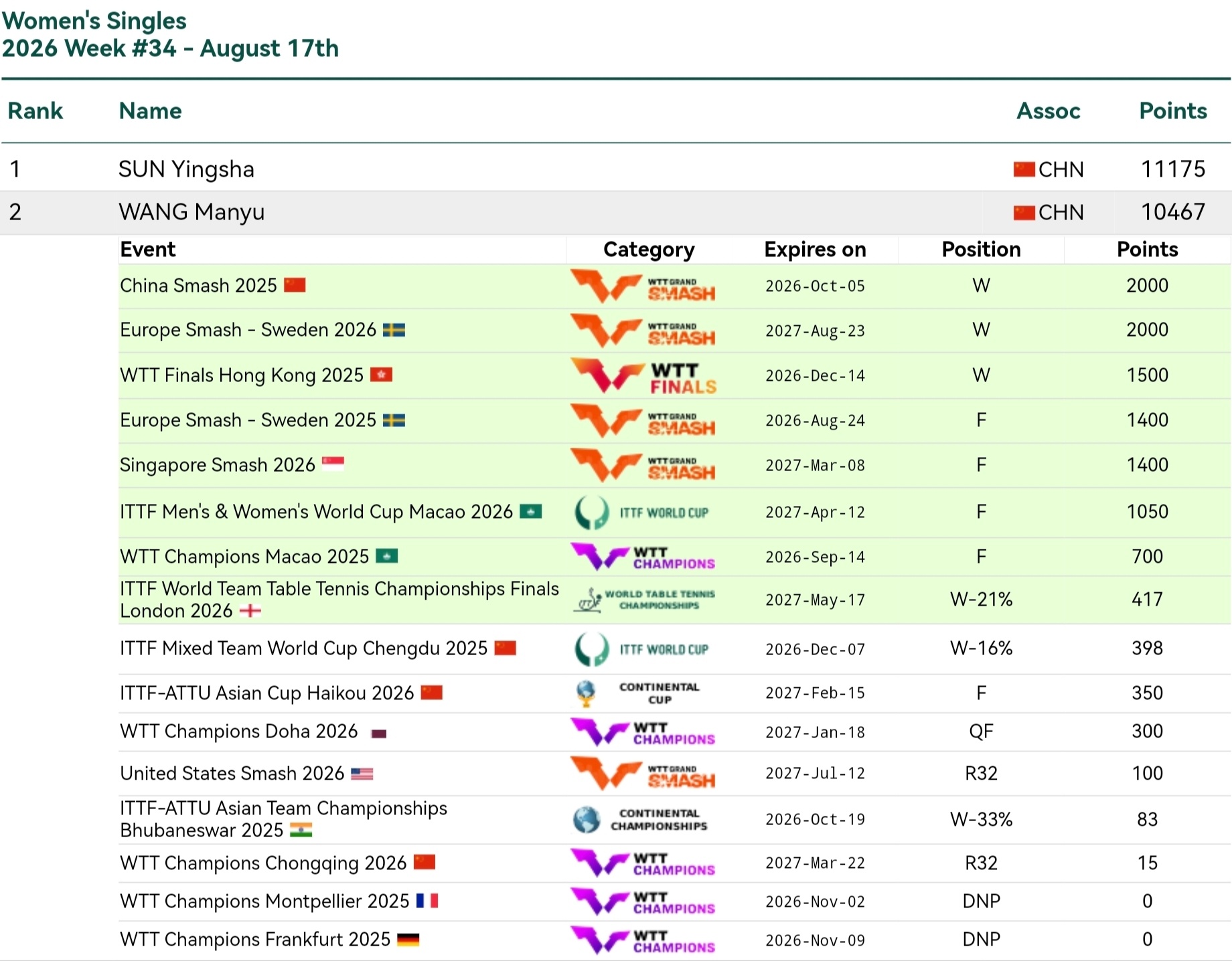Click the Sweden flag beside Europe Smash – Sweden 2026
The width and height of the screenshot is (1232, 961).
(x=394, y=330)
